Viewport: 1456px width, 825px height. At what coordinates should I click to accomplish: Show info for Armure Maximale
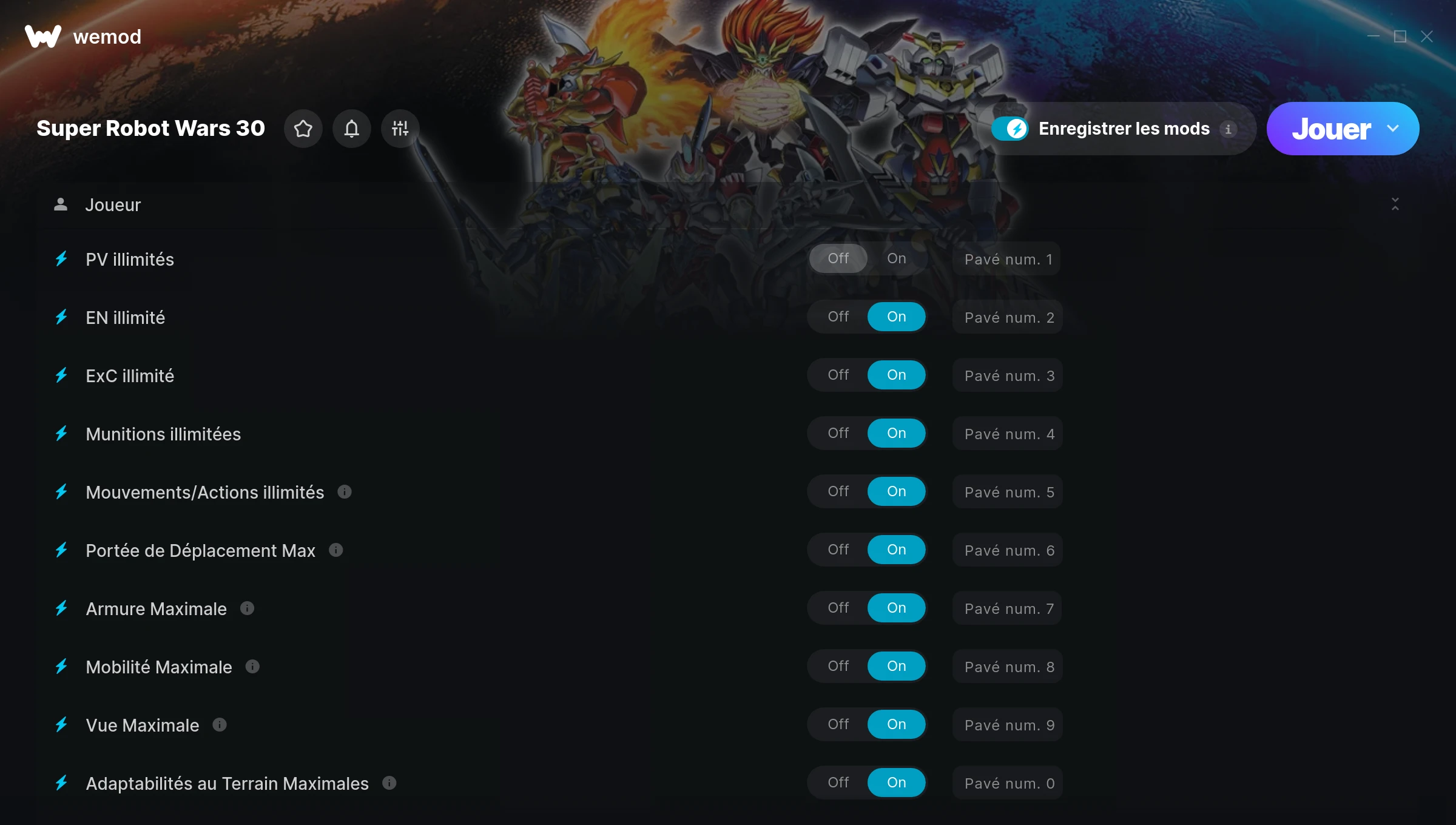[x=247, y=608]
